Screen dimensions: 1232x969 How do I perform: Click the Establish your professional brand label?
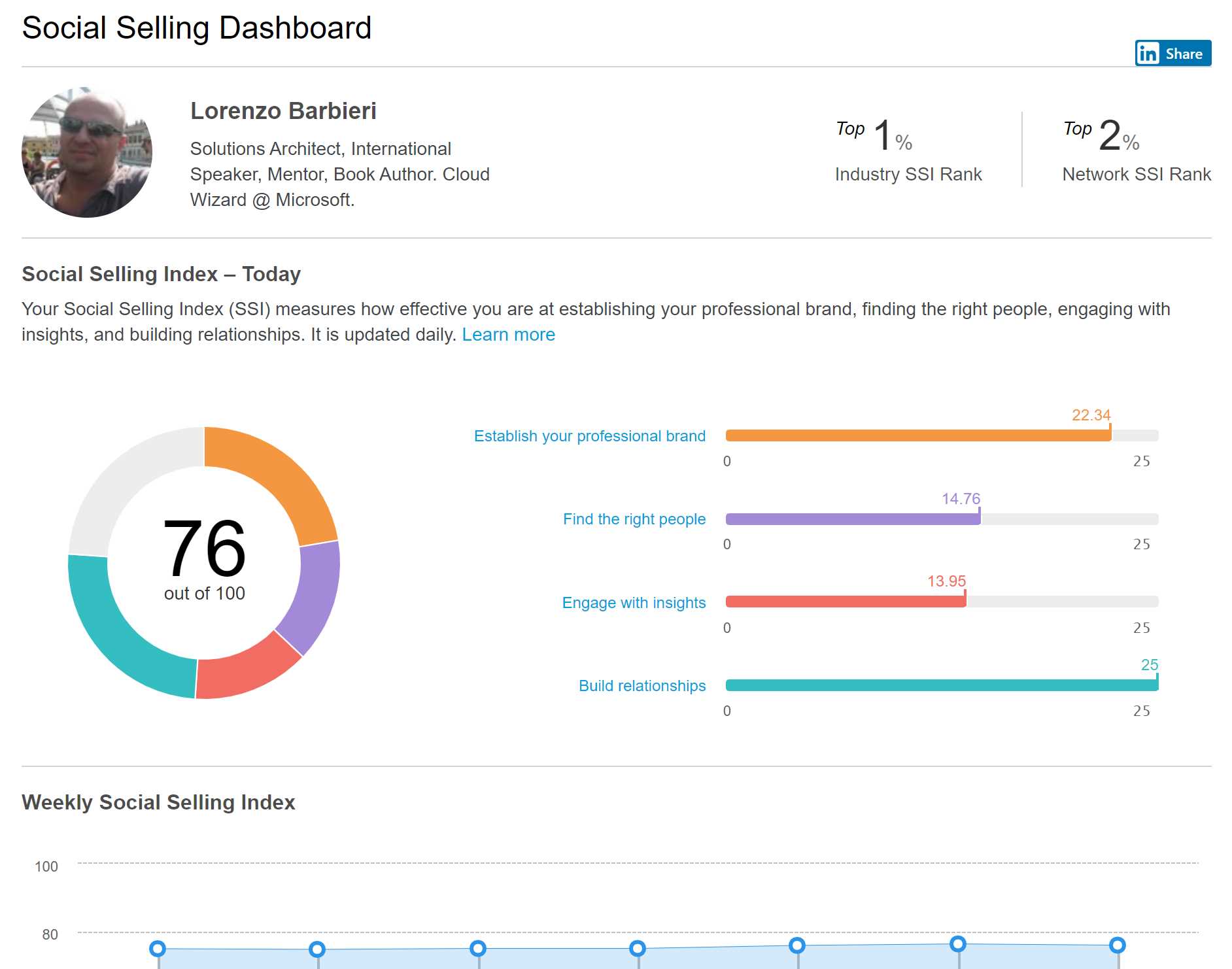tap(590, 435)
